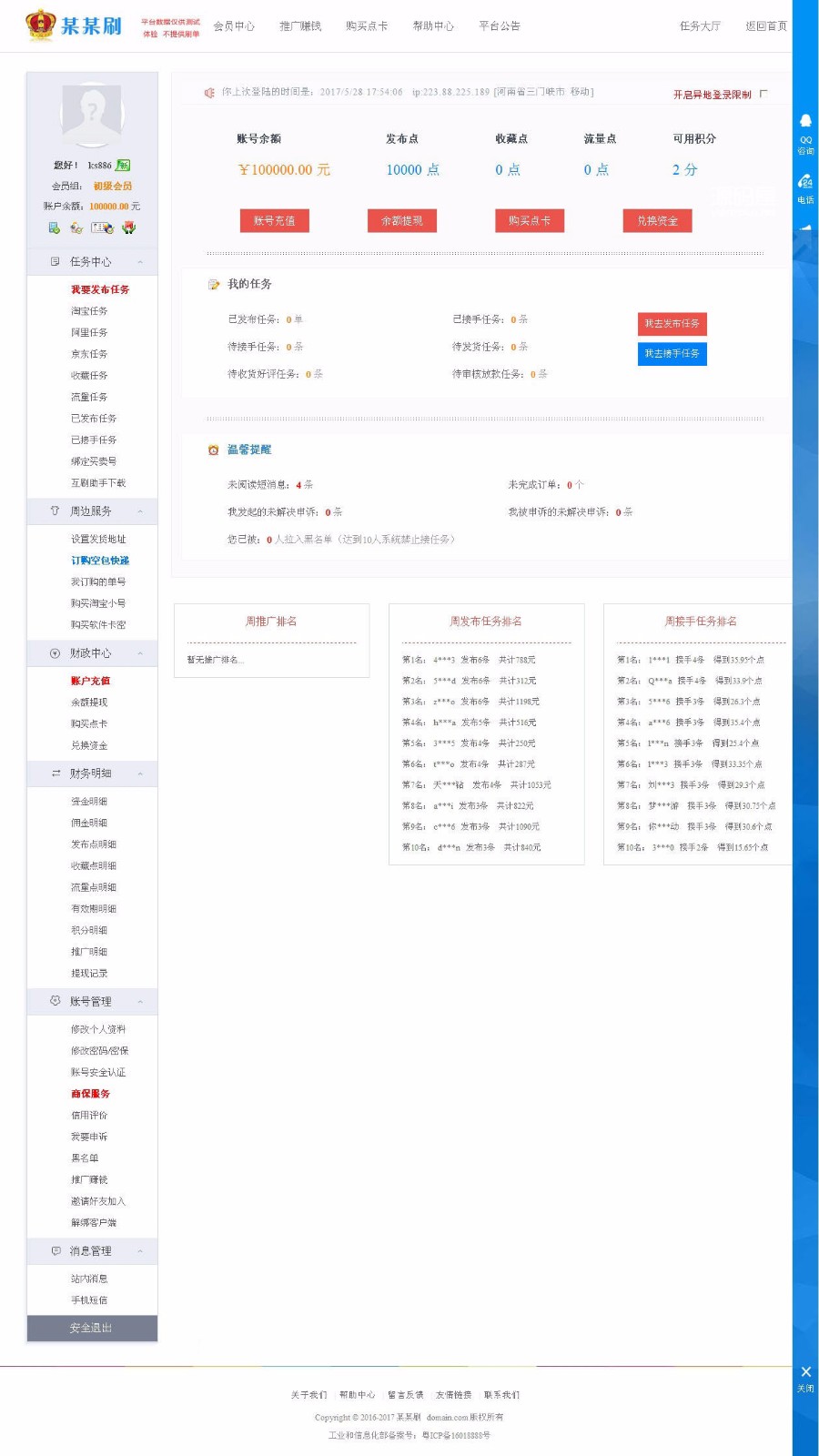Image resolution: width=819 pixels, height=1456 pixels.
Task: Open 淘宝任务 in sidebar
Action: (89, 311)
